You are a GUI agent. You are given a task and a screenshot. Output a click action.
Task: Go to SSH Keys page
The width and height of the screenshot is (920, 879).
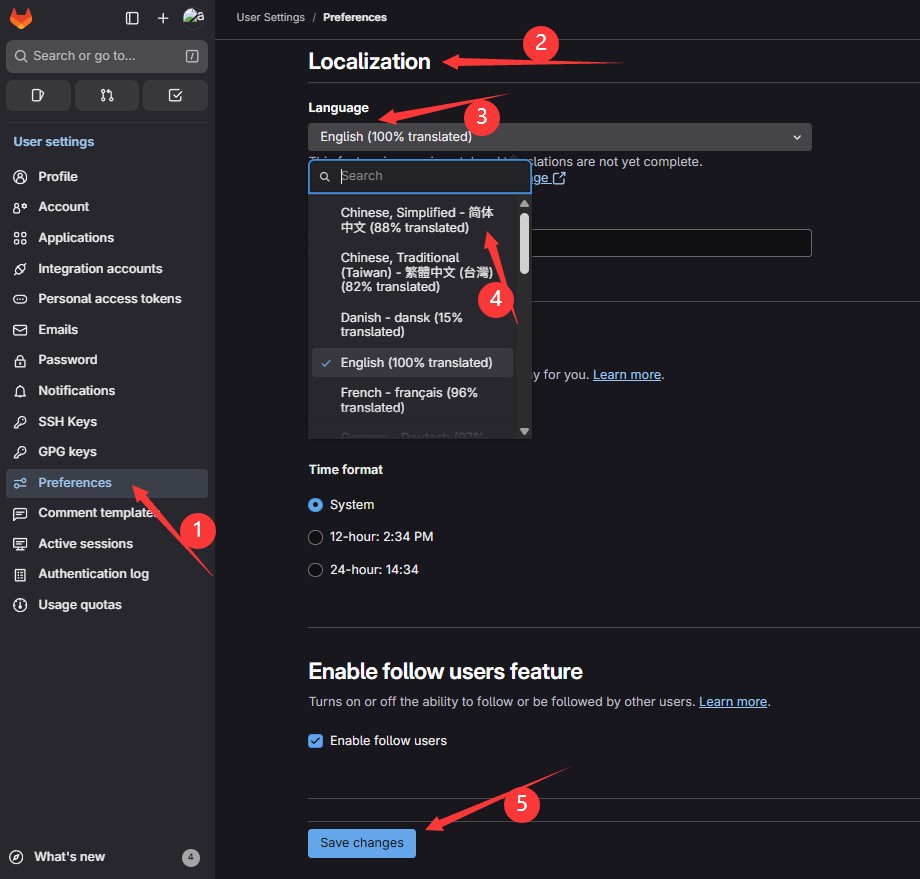click(107, 422)
